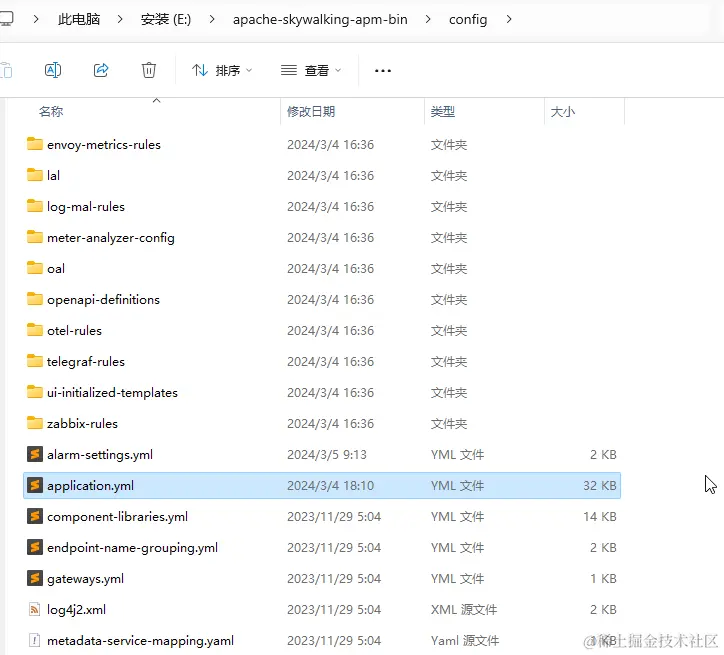Viewport: 724px width, 655px height.
Task: Select file name oal
Action: (56, 269)
